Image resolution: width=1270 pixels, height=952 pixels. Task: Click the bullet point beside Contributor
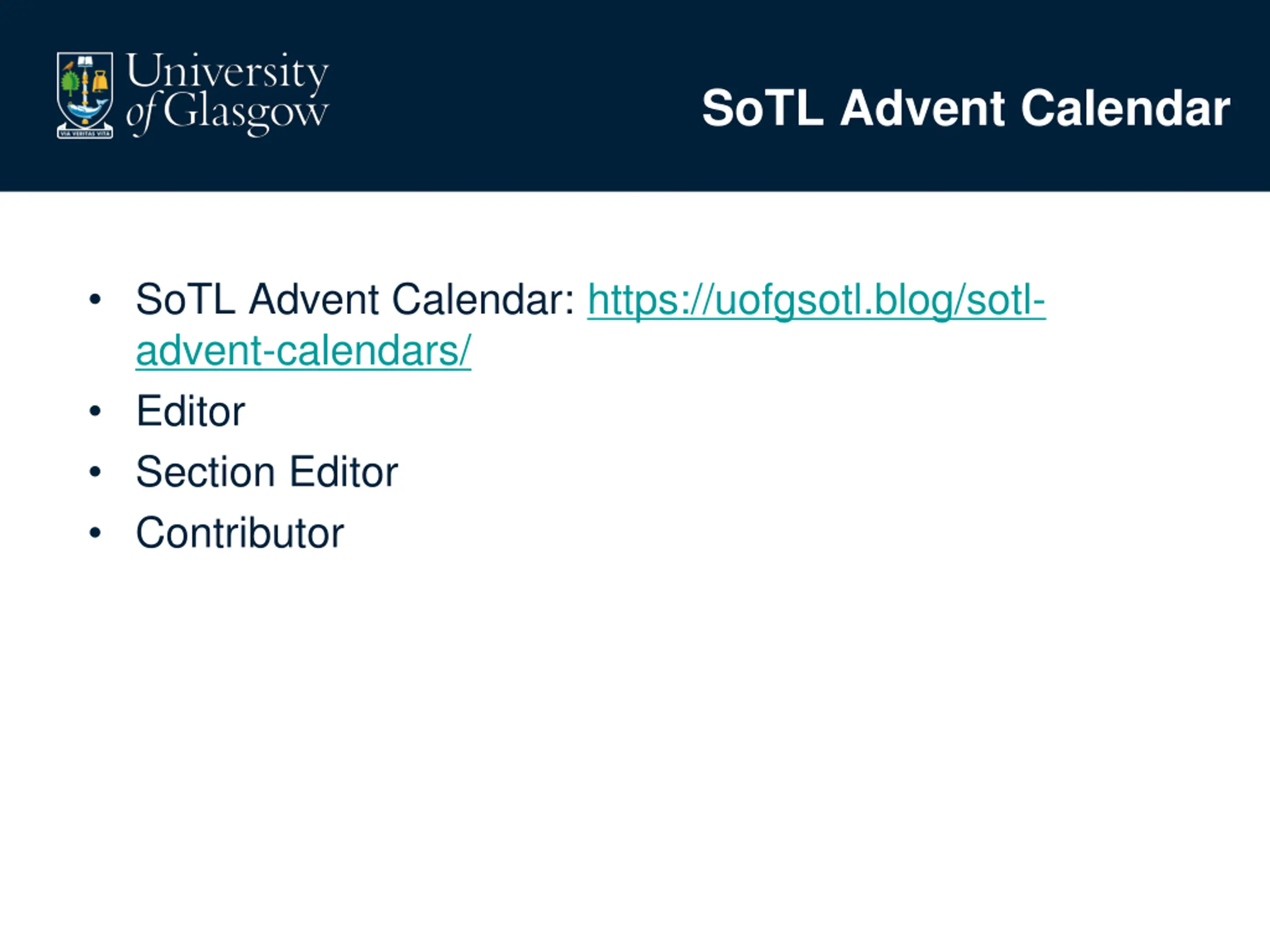tap(95, 533)
